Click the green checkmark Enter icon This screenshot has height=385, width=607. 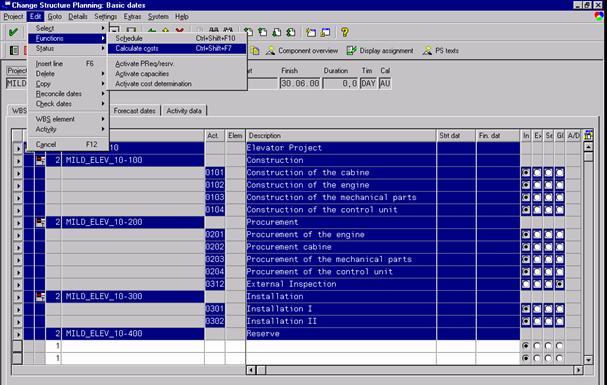click(13, 32)
